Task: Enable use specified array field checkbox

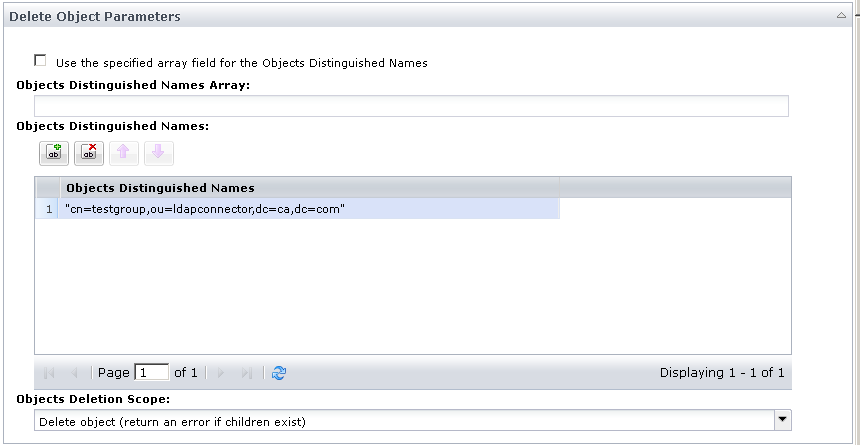Action: (x=41, y=61)
